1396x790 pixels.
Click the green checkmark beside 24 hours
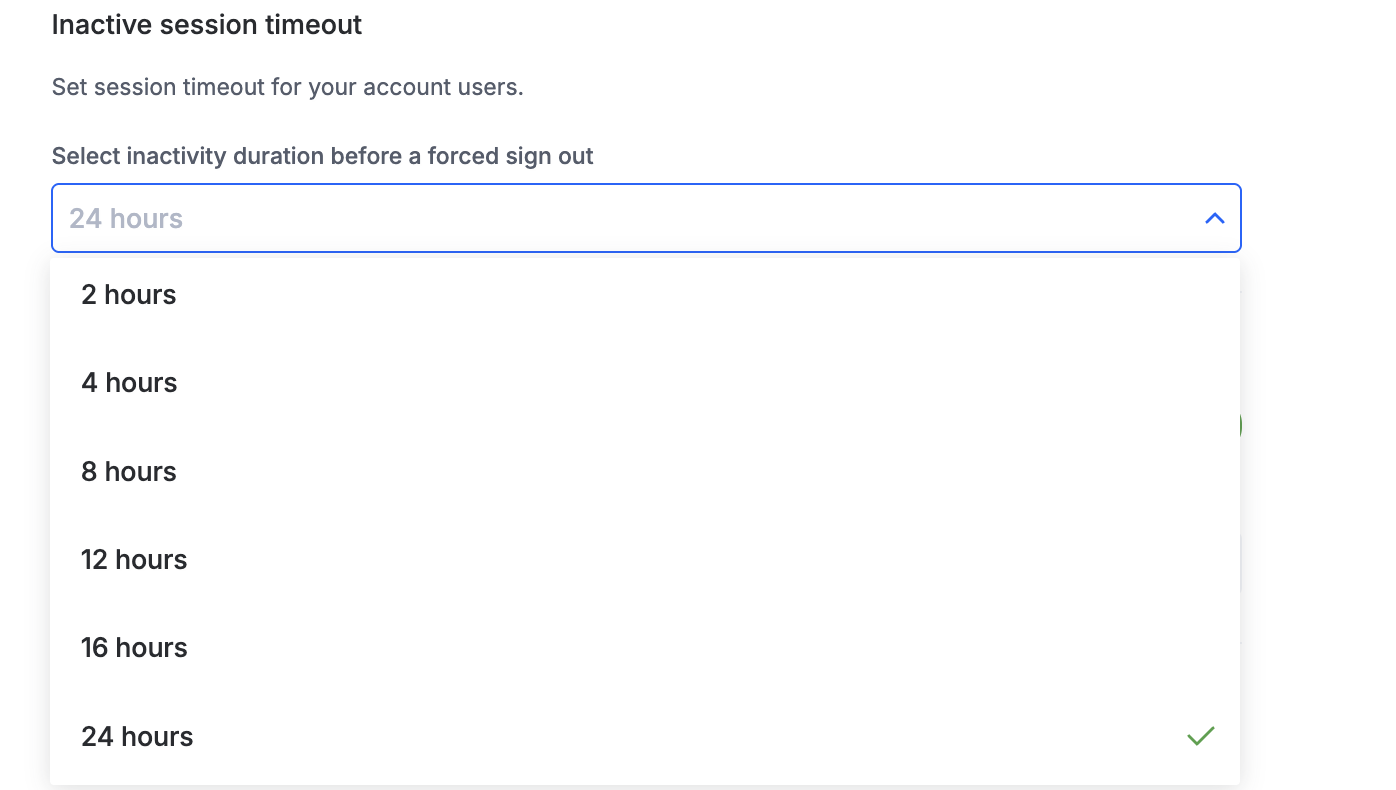pyautogui.click(x=1200, y=736)
